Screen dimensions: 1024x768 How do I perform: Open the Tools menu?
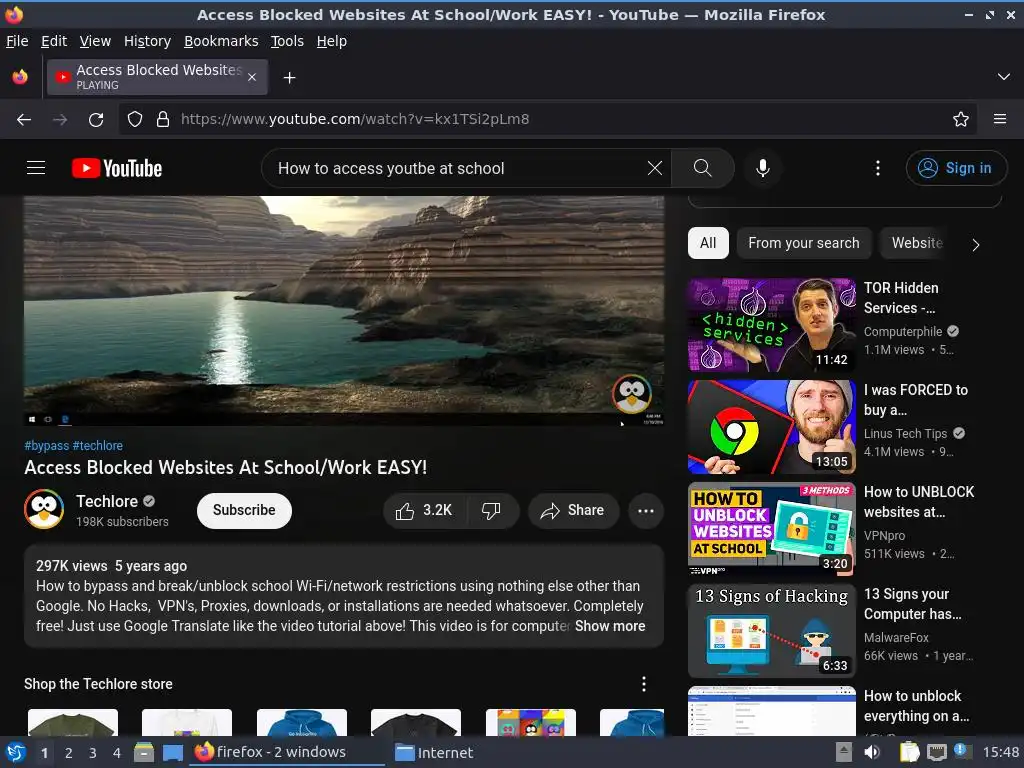[x=287, y=41]
